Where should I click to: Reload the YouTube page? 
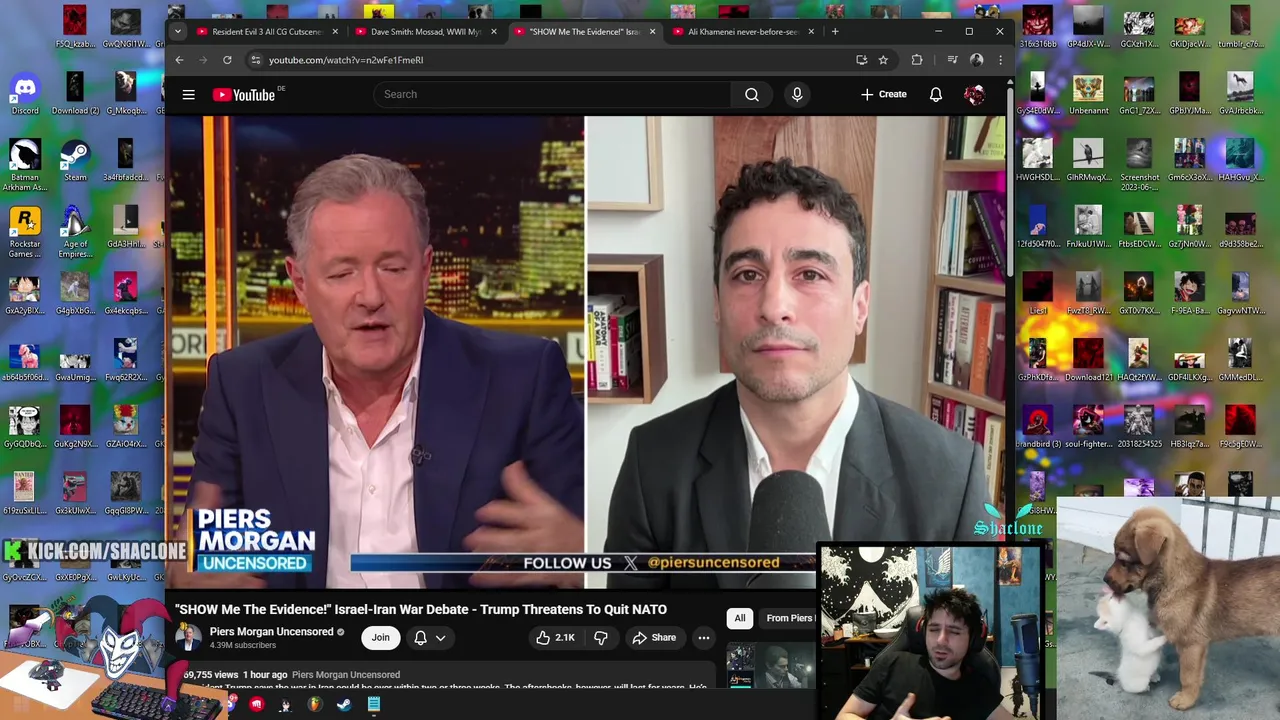click(x=227, y=60)
